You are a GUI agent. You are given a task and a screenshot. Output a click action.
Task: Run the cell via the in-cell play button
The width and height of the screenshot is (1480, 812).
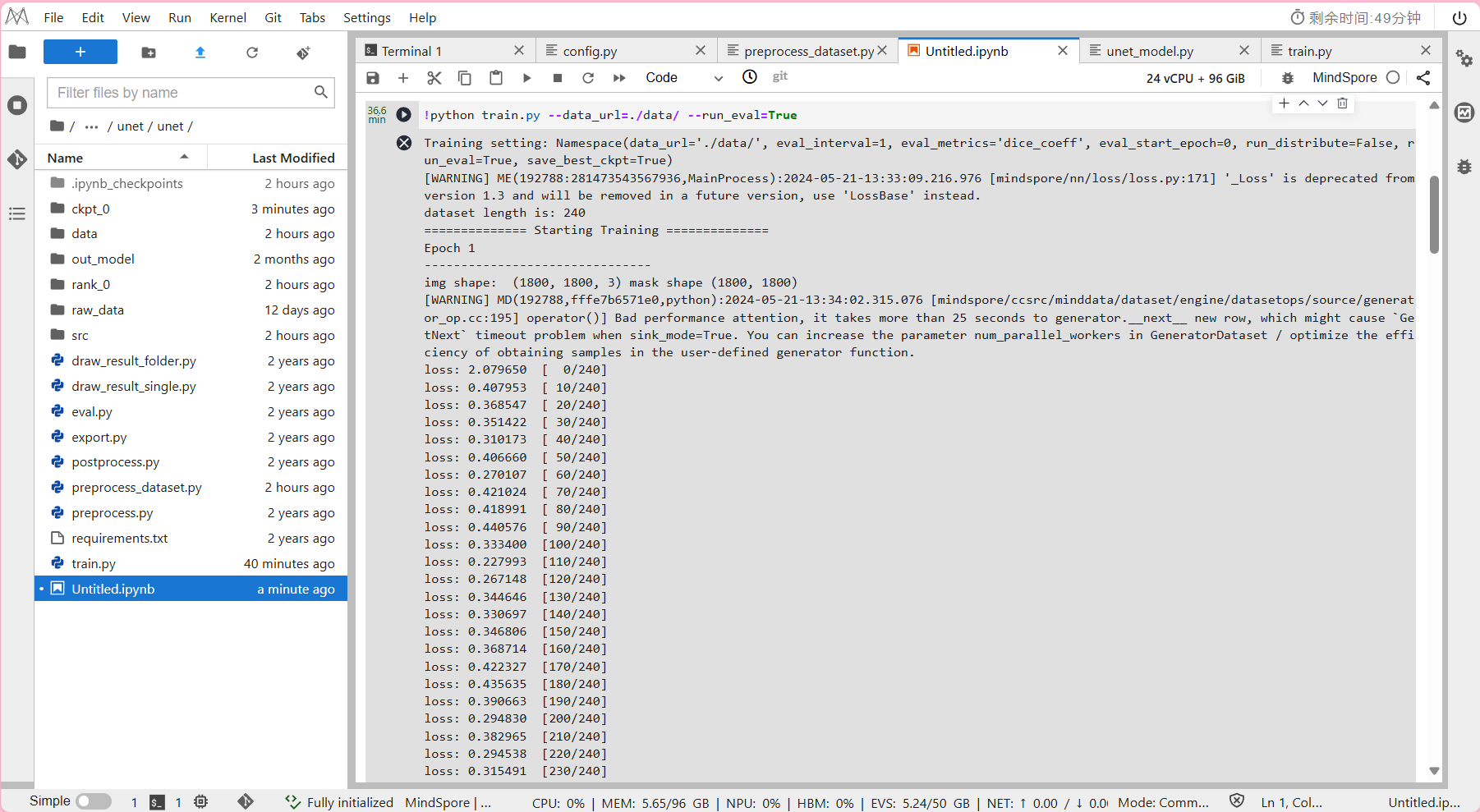(x=404, y=115)
